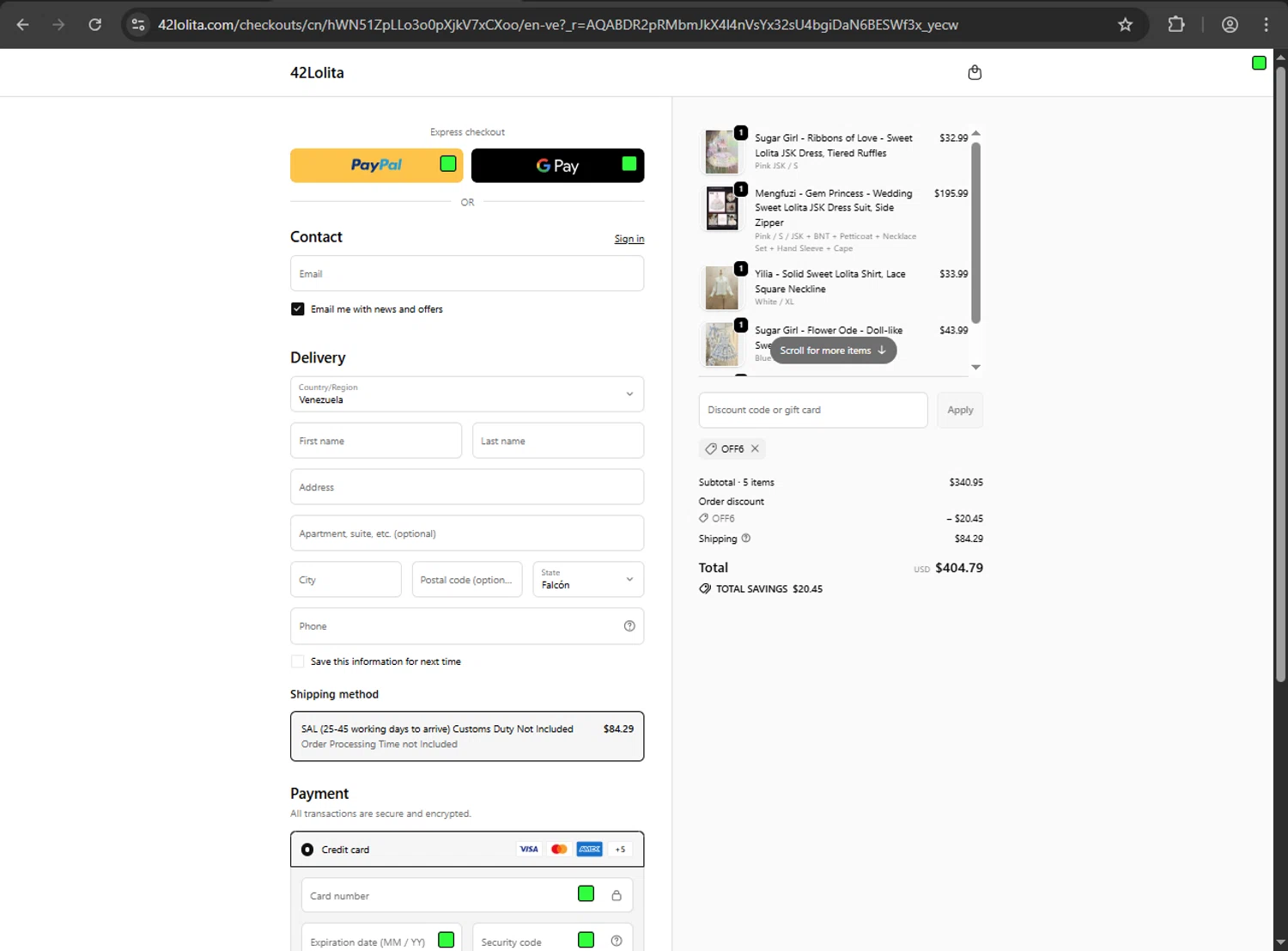The image size is (1288, 951).
Task: Click the Total Savings tag icon
Action: 705,588
